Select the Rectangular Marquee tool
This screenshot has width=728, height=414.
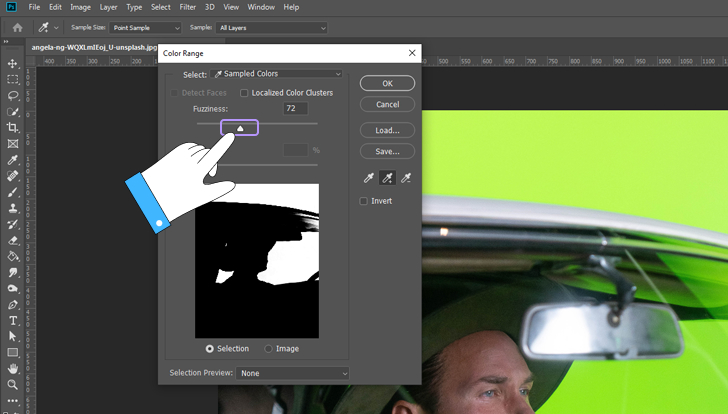[13, 79]
